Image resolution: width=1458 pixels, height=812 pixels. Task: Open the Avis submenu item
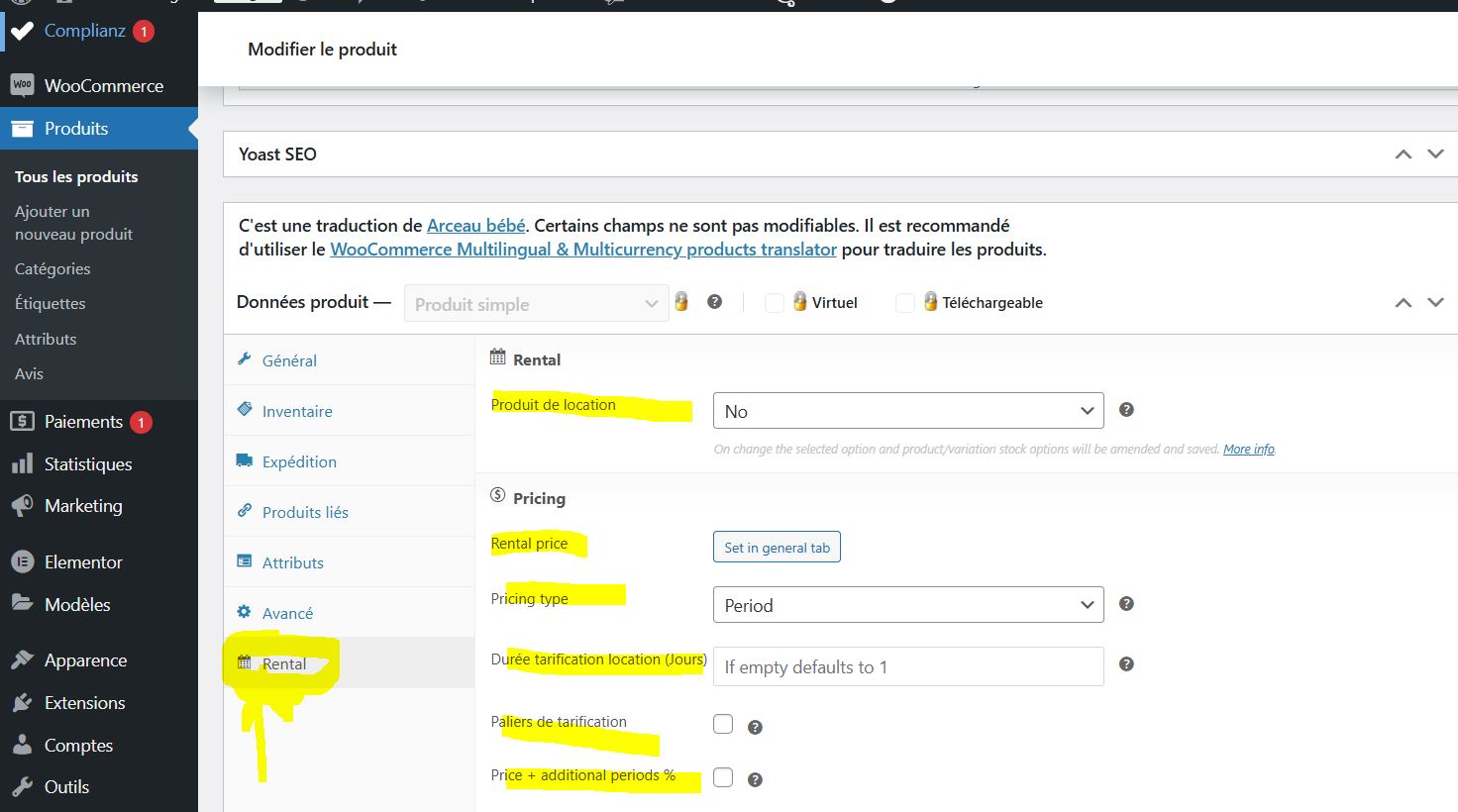(x=29, y=374)
